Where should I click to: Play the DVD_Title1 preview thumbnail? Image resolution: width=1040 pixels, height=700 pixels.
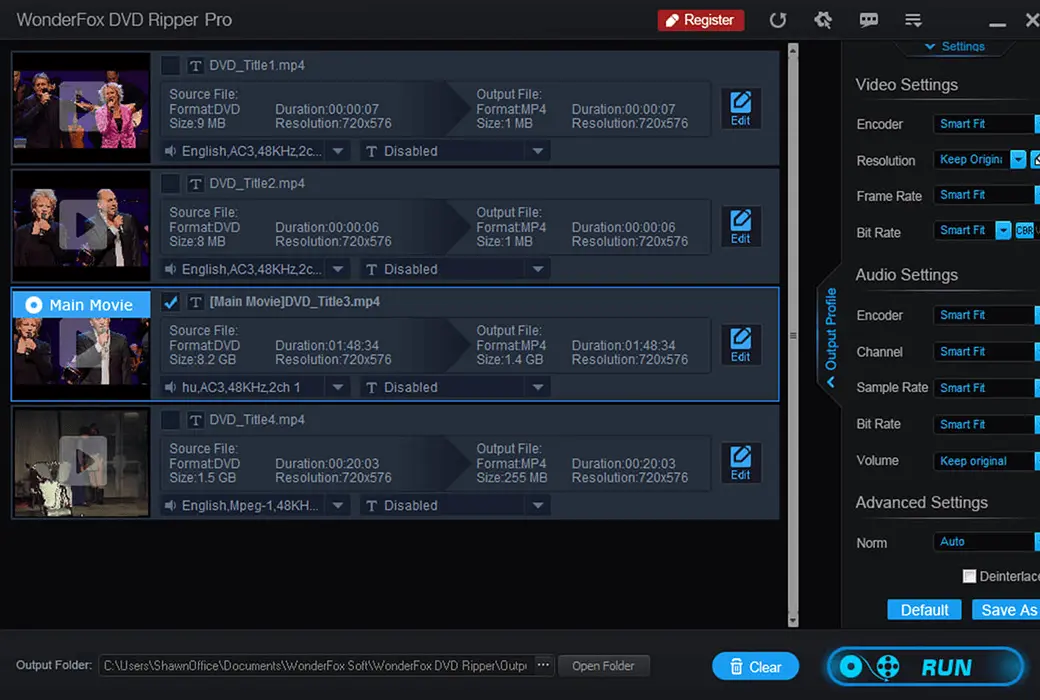click(x=82, y=107)
